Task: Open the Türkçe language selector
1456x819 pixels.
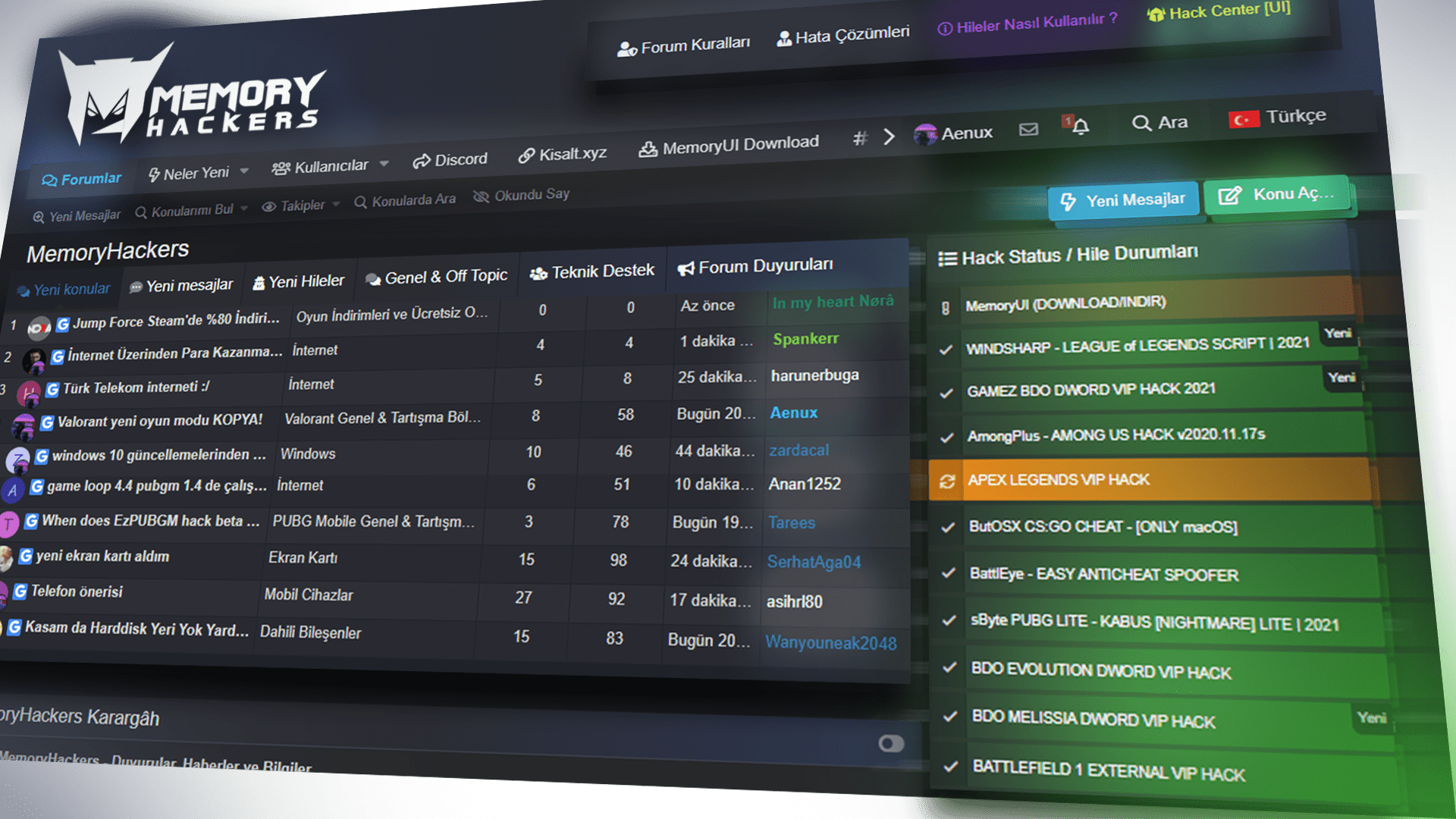Action: [1278, 118]
